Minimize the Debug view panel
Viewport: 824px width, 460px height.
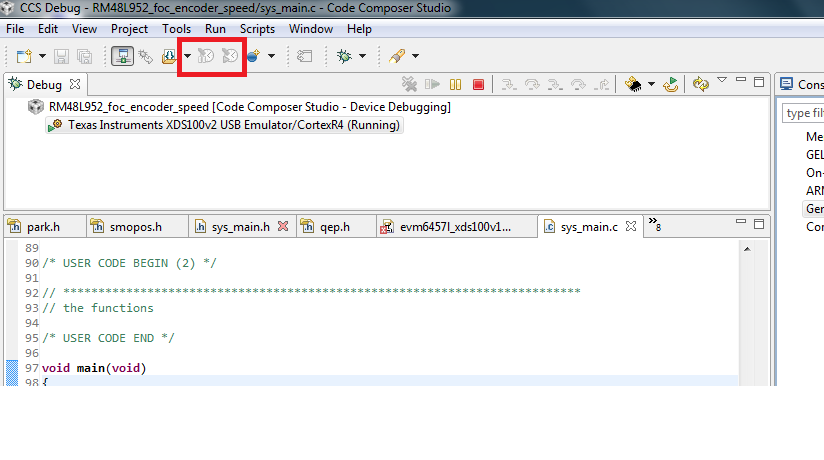tap(741, 80)
